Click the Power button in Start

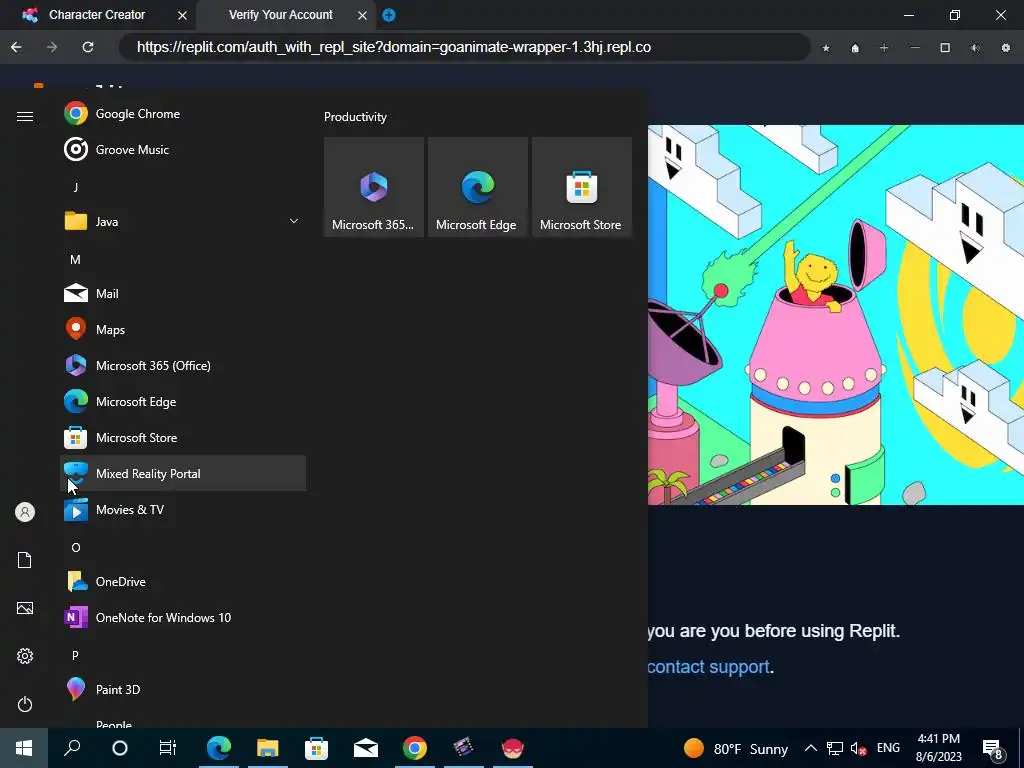(x=25, y=704)
